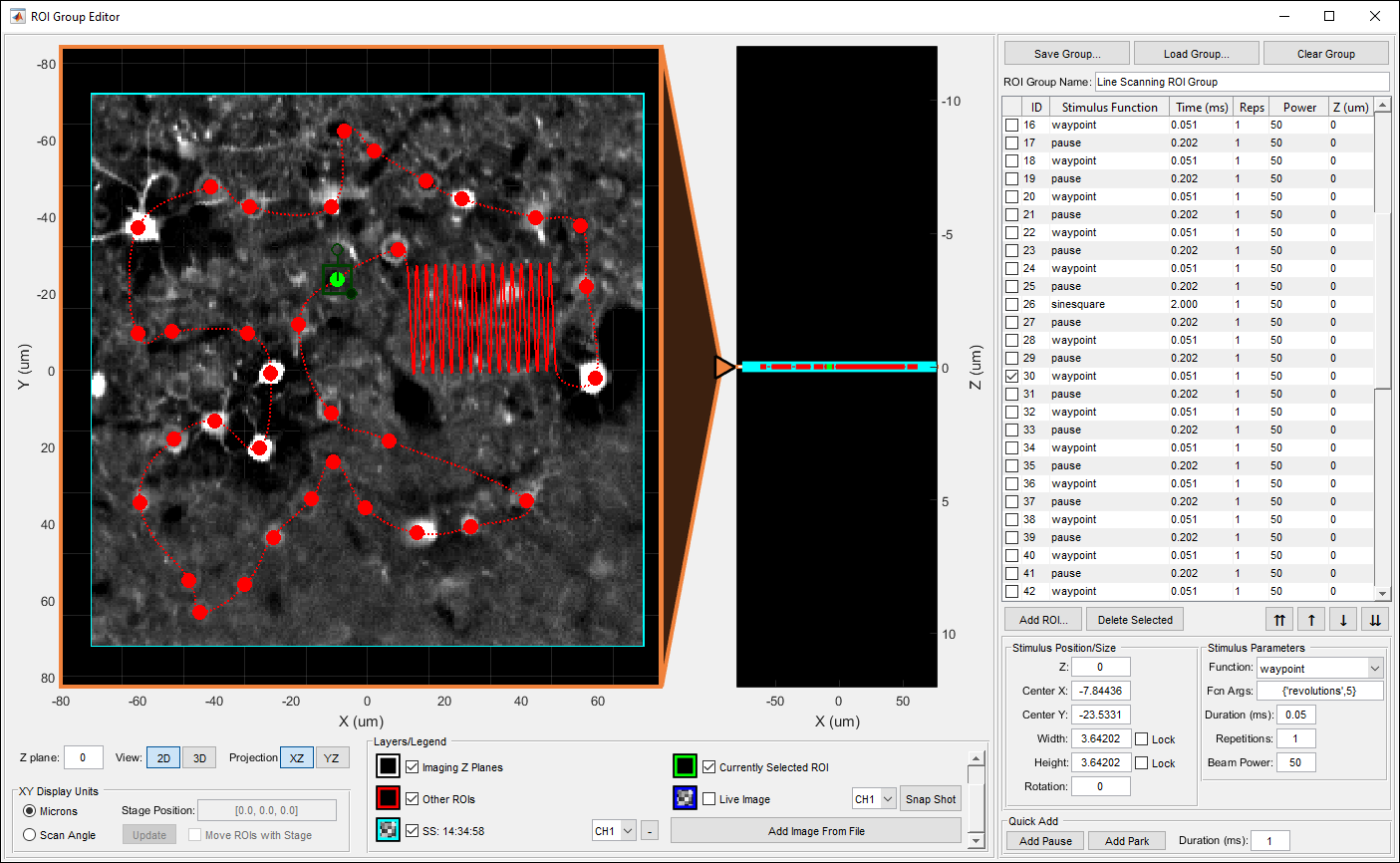Click the ROI Group Name text field
Viewport: 1400px width, 863px height.
(x=1241, y=82)
